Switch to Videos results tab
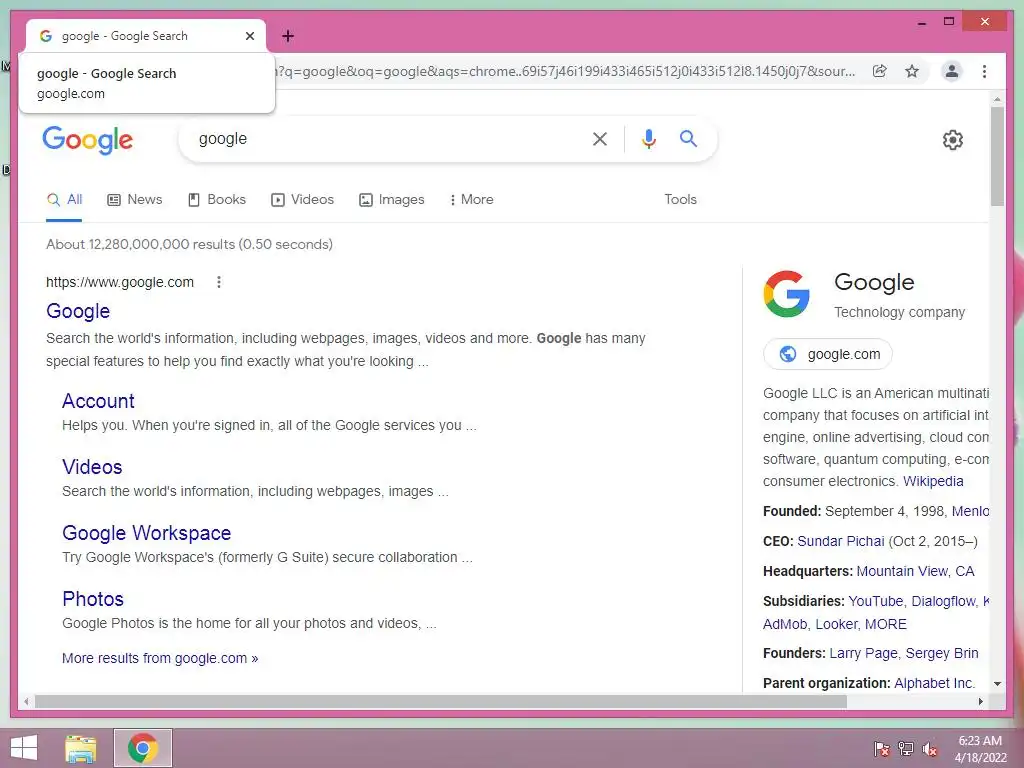The width and height of the screenshot is (1024, 768). click(302, 200)
